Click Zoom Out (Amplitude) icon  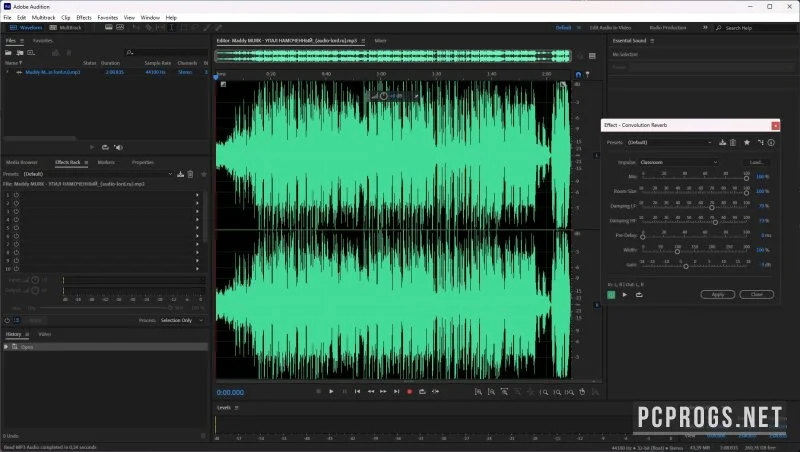click(491, 392)
